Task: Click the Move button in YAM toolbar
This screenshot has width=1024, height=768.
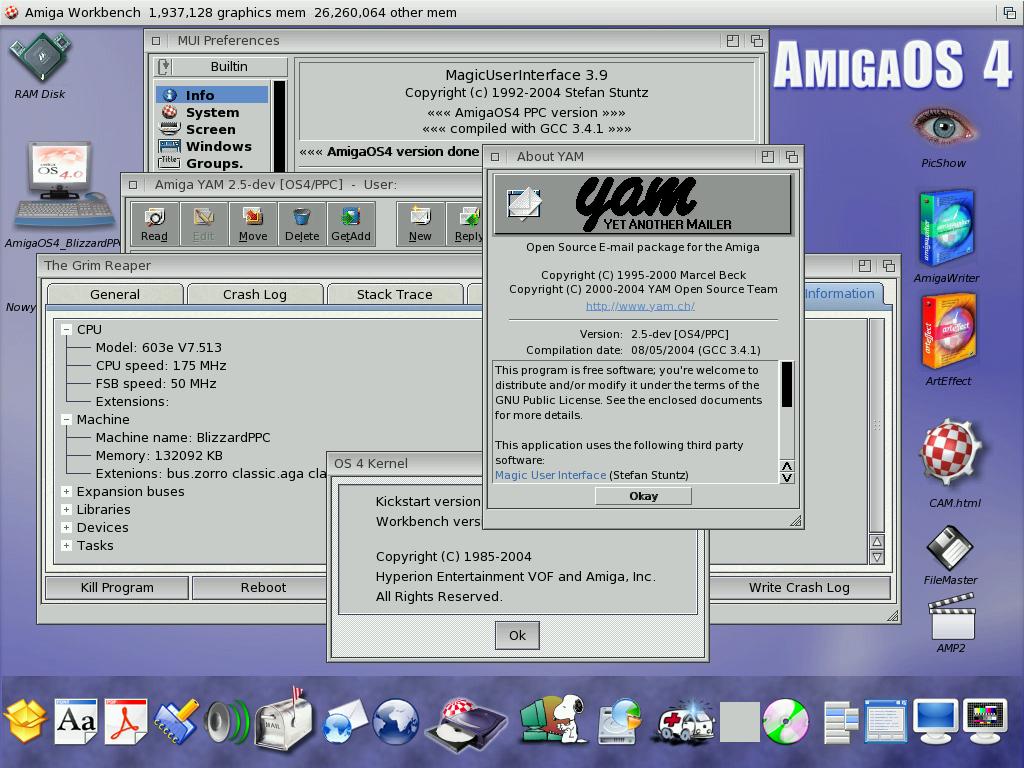Action: coord(253,224)
